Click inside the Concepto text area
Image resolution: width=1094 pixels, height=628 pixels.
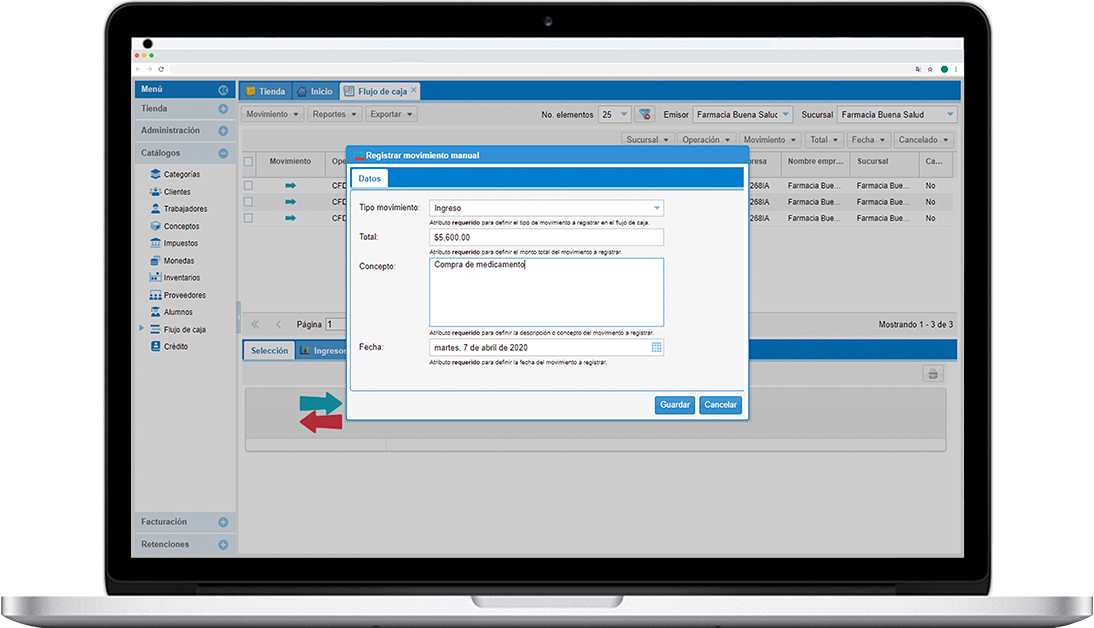(x=546, y=293)
